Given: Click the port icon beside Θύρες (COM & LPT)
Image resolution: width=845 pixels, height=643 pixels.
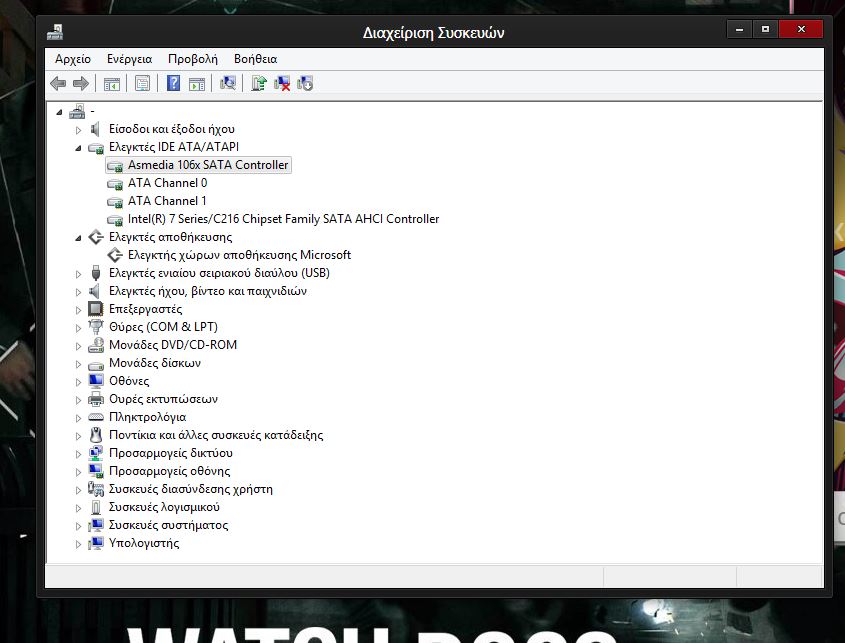Looking at the screenshot, I should tap(96, 327).
